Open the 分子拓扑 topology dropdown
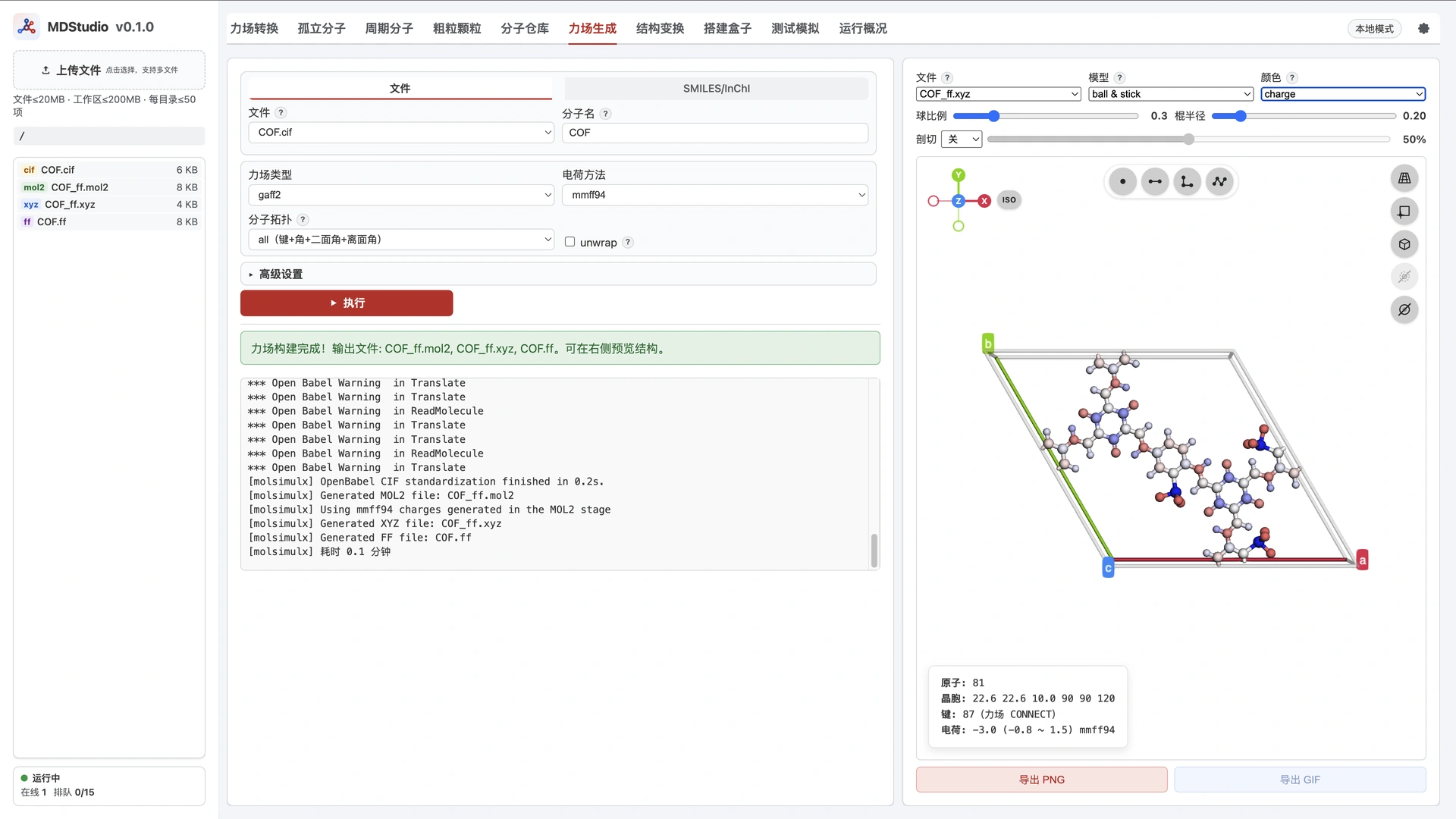 [x=401, y=240]
